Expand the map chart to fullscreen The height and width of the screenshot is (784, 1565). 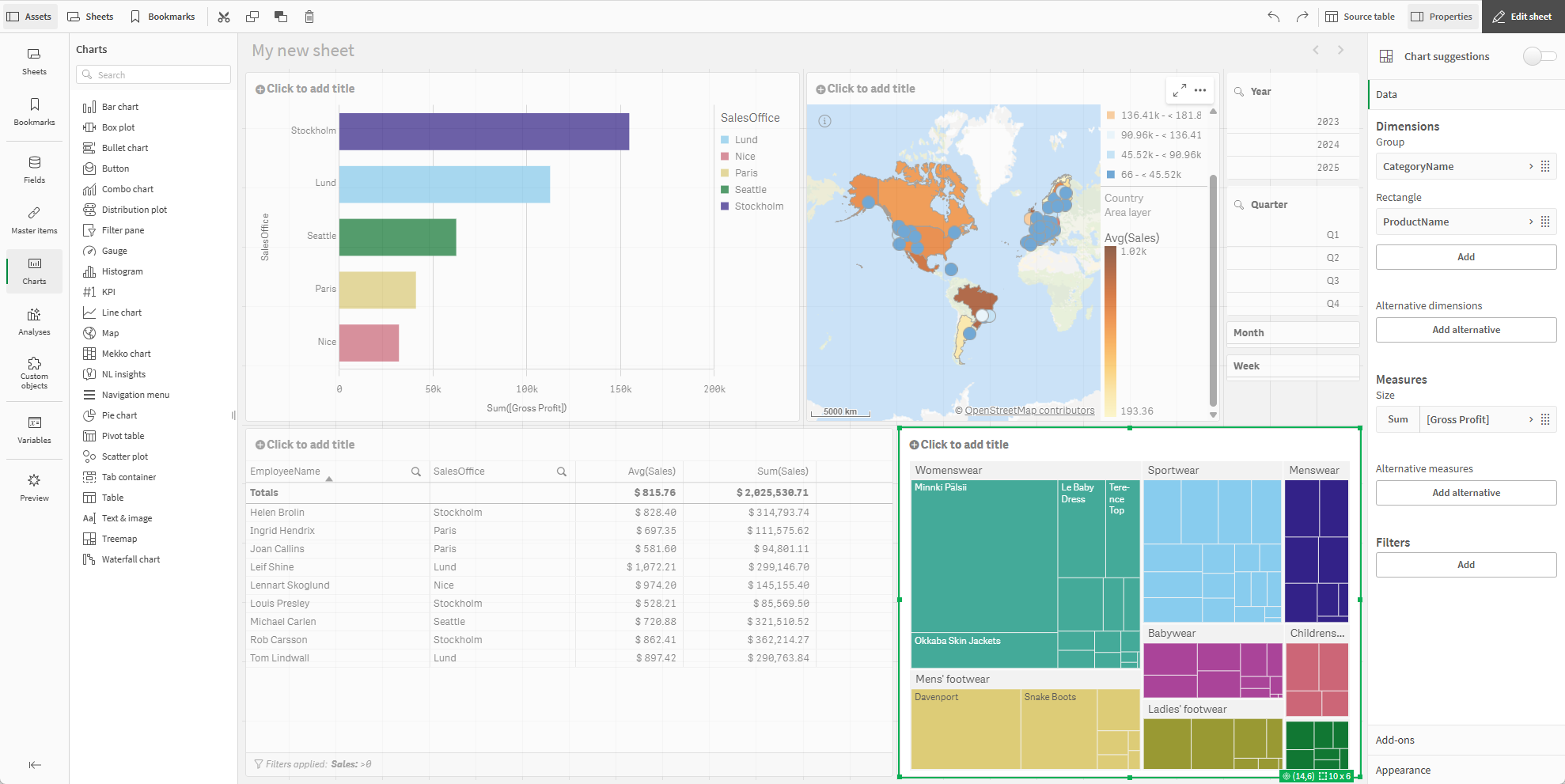pyautogui.click(x=1180, y=90)
